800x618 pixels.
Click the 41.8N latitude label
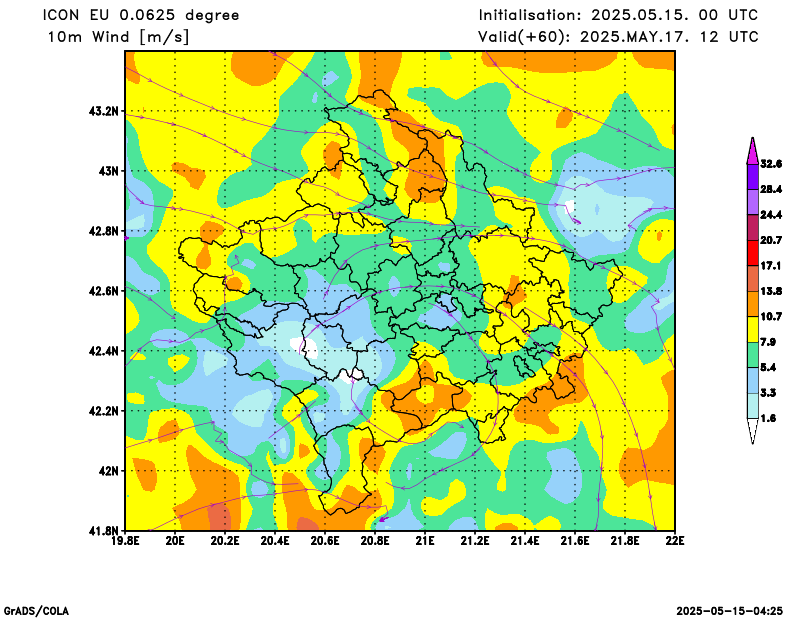click(x=104, y=531)
